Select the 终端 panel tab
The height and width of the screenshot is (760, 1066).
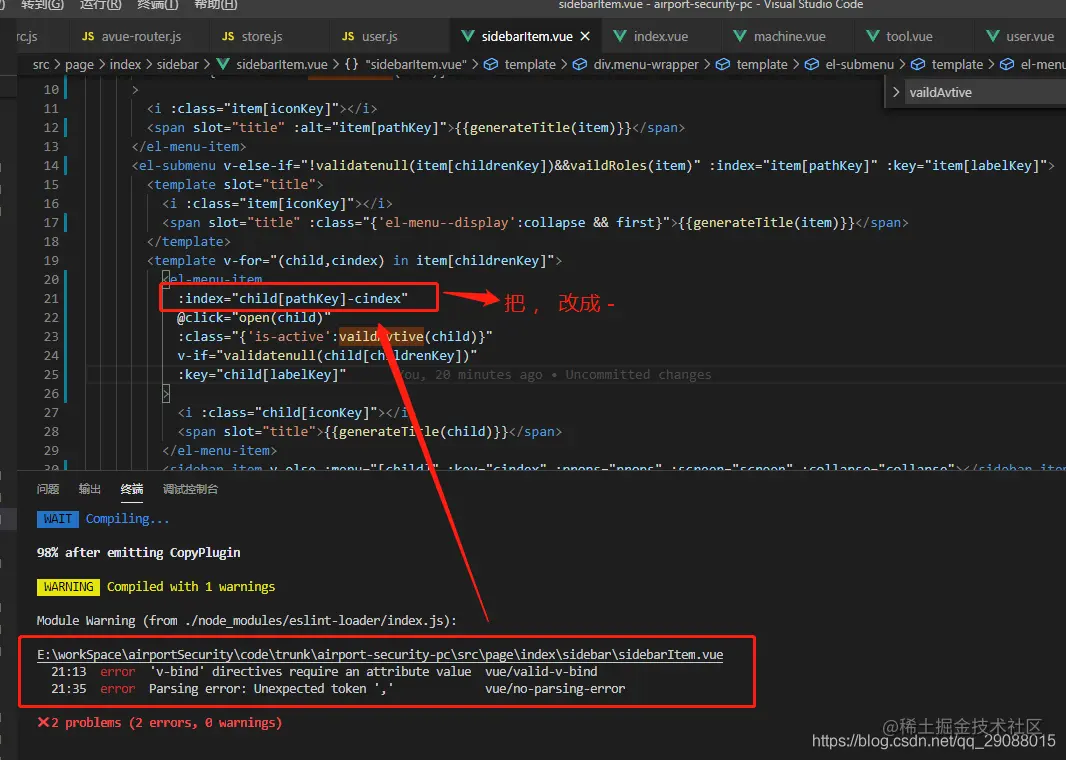tap(132, 489)
